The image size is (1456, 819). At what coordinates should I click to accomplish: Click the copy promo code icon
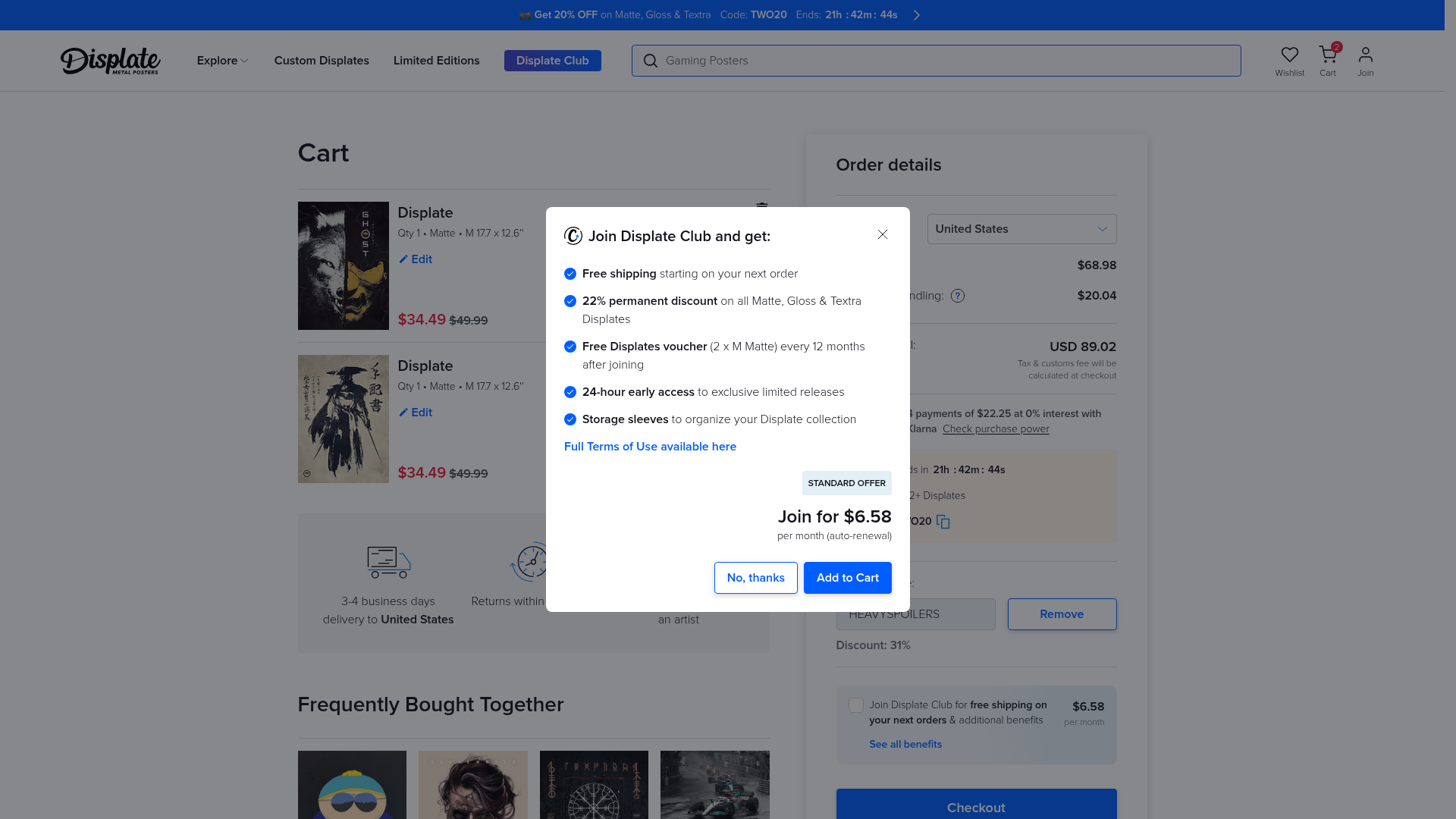point(943,522)
